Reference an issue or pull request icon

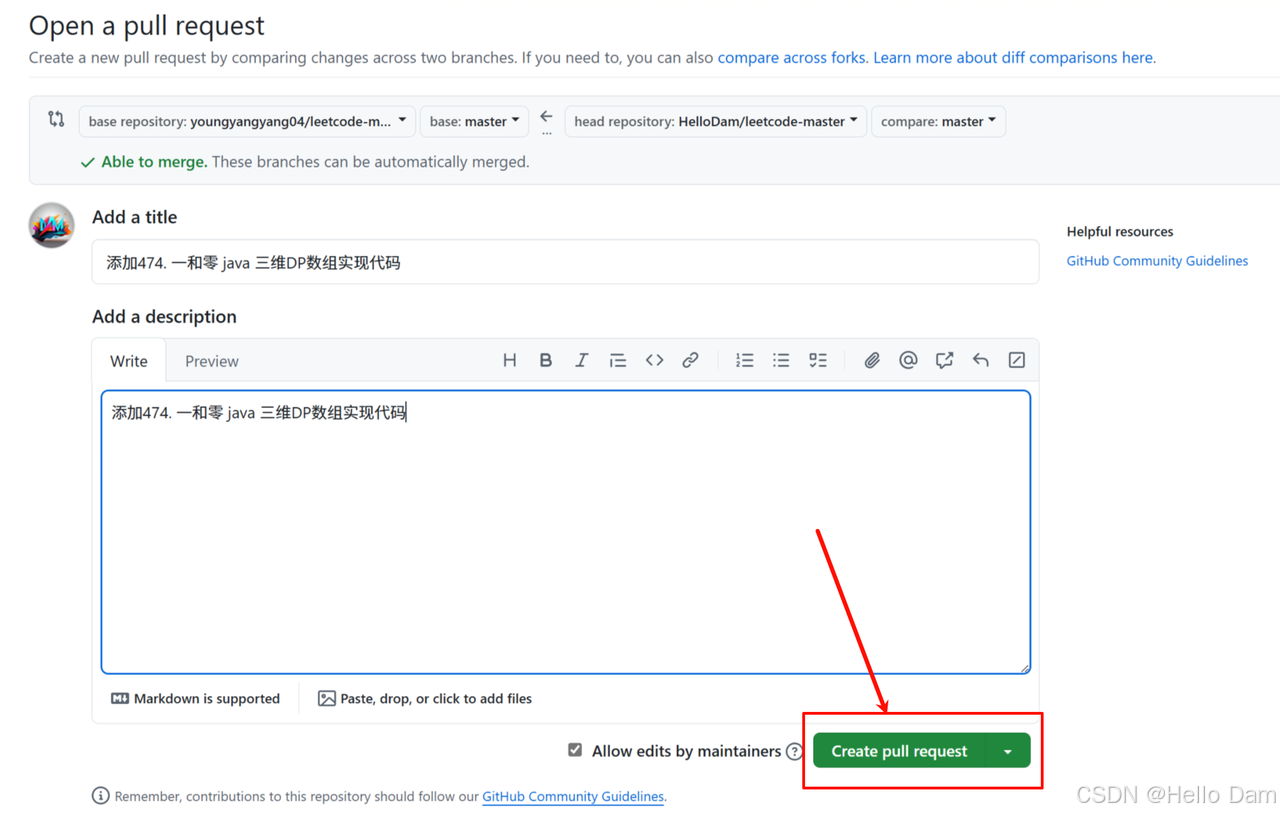pos(944,360)
